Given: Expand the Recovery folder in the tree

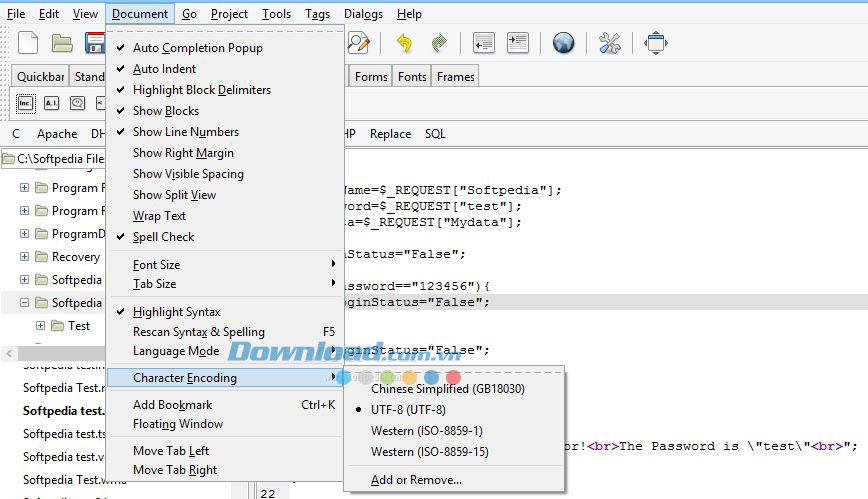Looking at the screenshot, I should (x=25, y=257).
